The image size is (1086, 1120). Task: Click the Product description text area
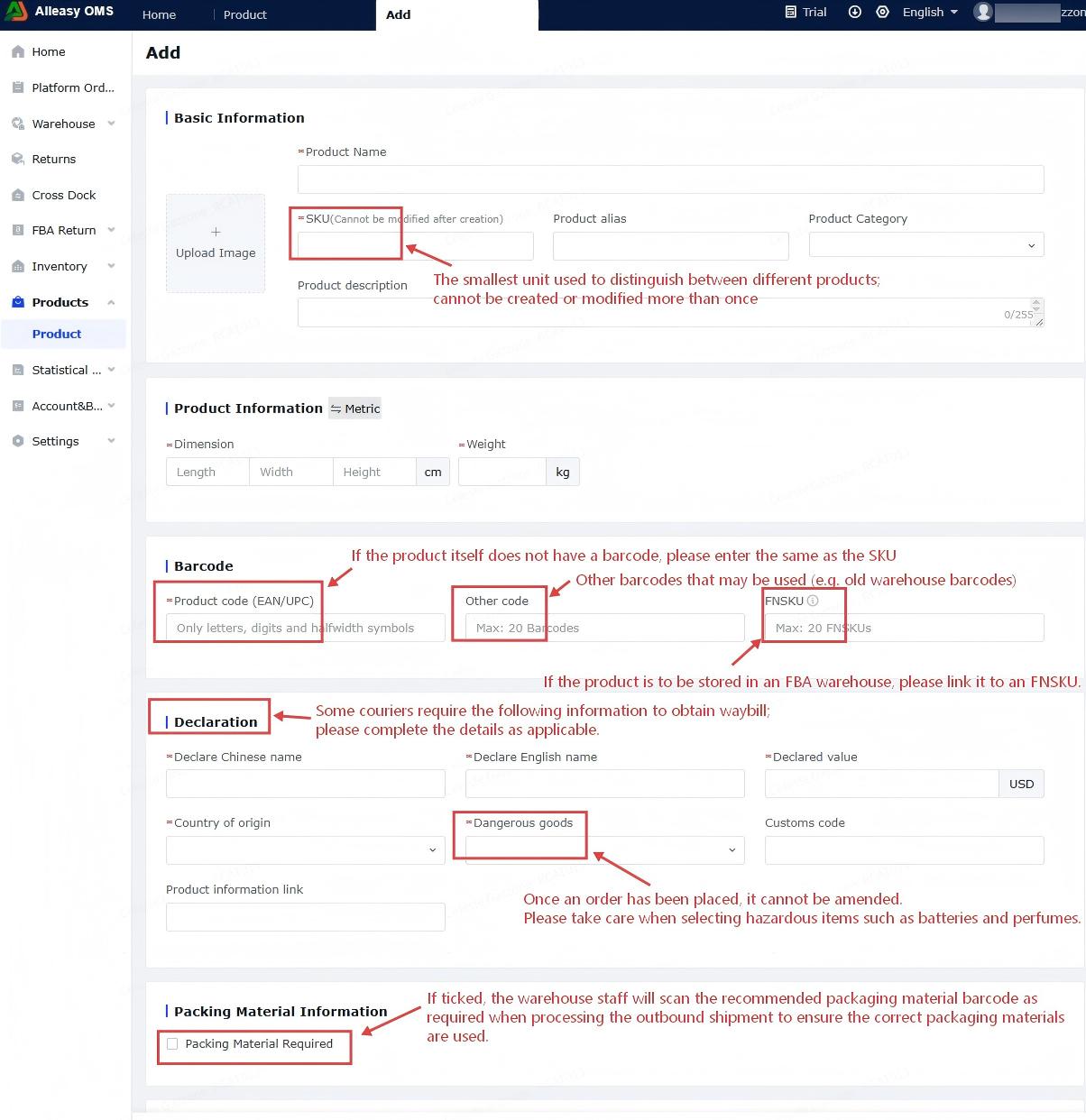click(x=671, y=312)
